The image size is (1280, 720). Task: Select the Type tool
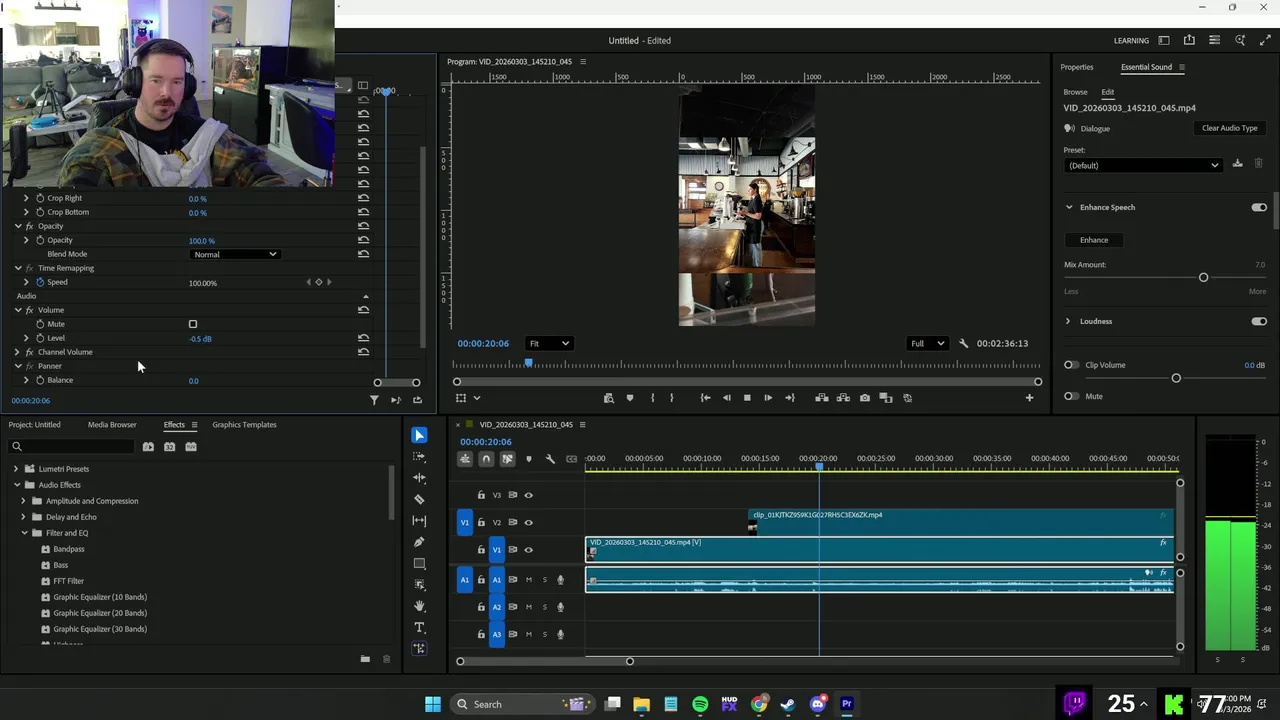pos(419,627)
